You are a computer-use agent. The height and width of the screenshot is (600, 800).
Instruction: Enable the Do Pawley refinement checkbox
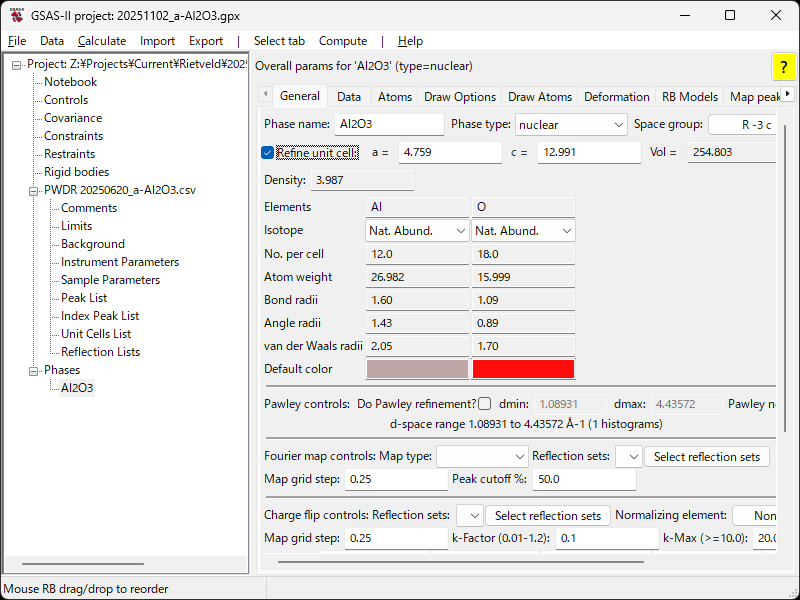click(485, 405)
